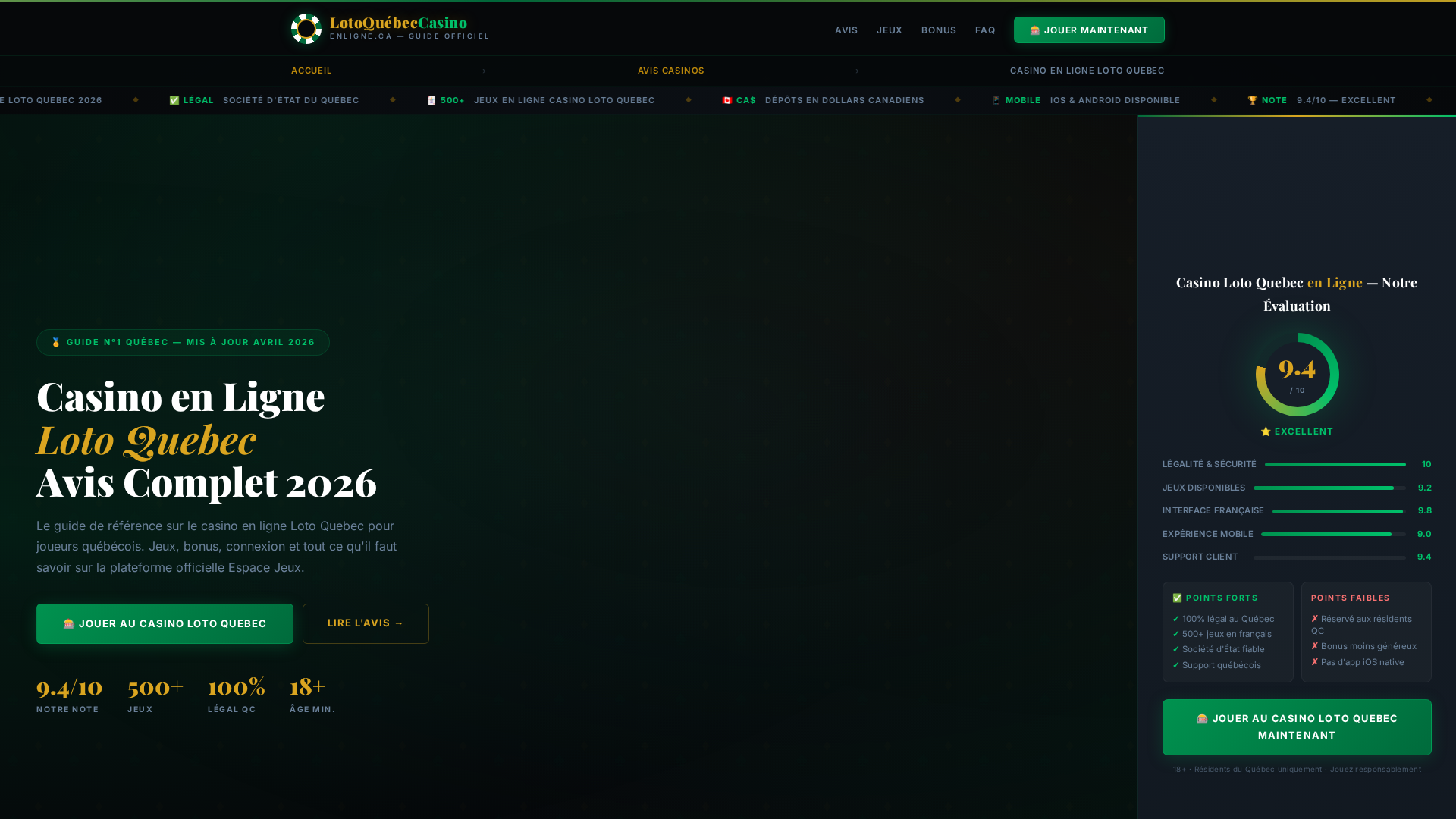
Task: Go to ACCUEIL breadcrumb link
Action: [312, 71]
